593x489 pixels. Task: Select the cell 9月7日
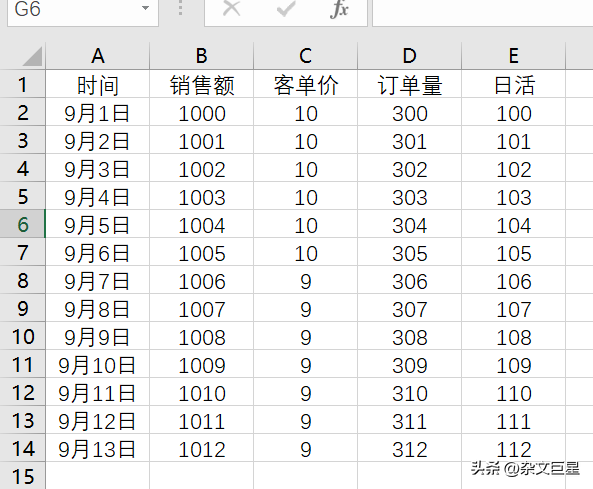pos(98,280)
